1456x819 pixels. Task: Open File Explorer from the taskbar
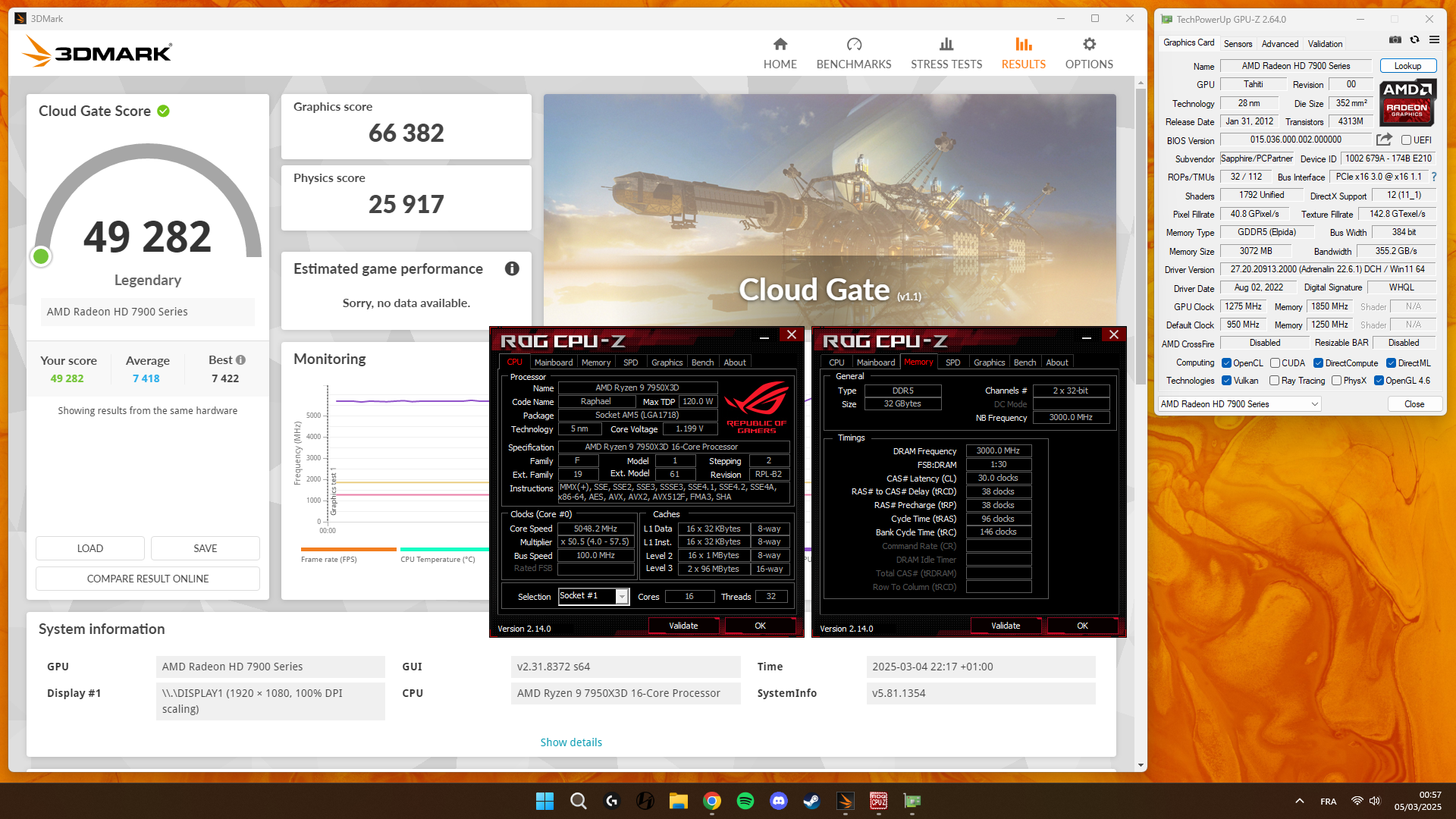[678, 801]
